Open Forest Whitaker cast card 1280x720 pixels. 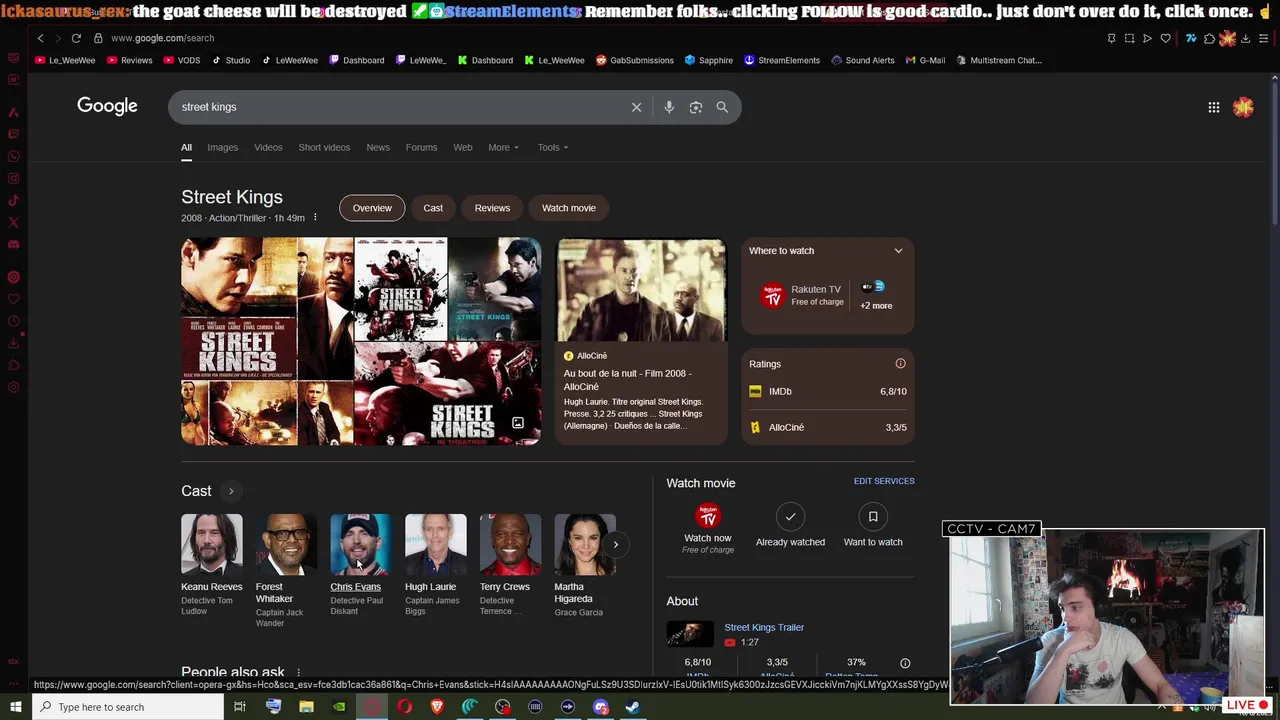(286, 571)
